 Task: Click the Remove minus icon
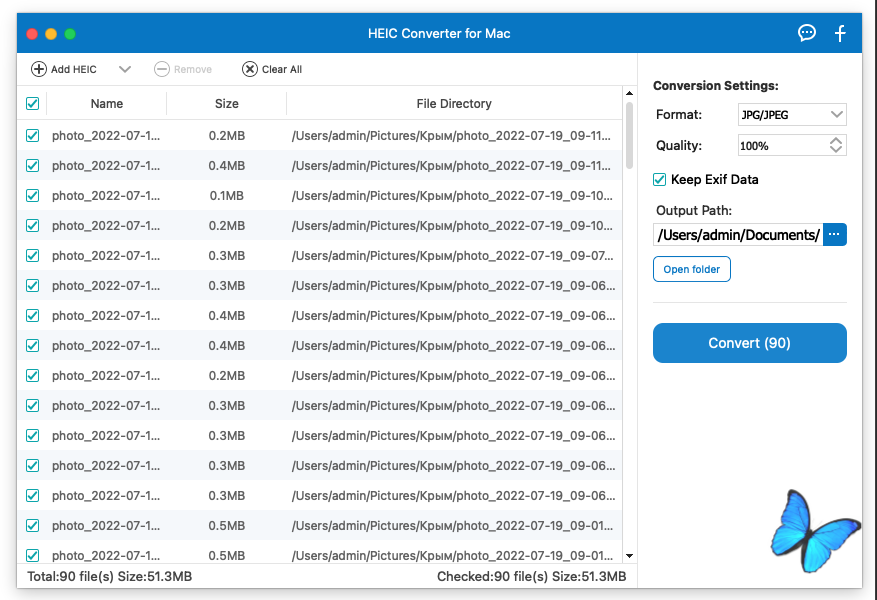click(162, 69)
